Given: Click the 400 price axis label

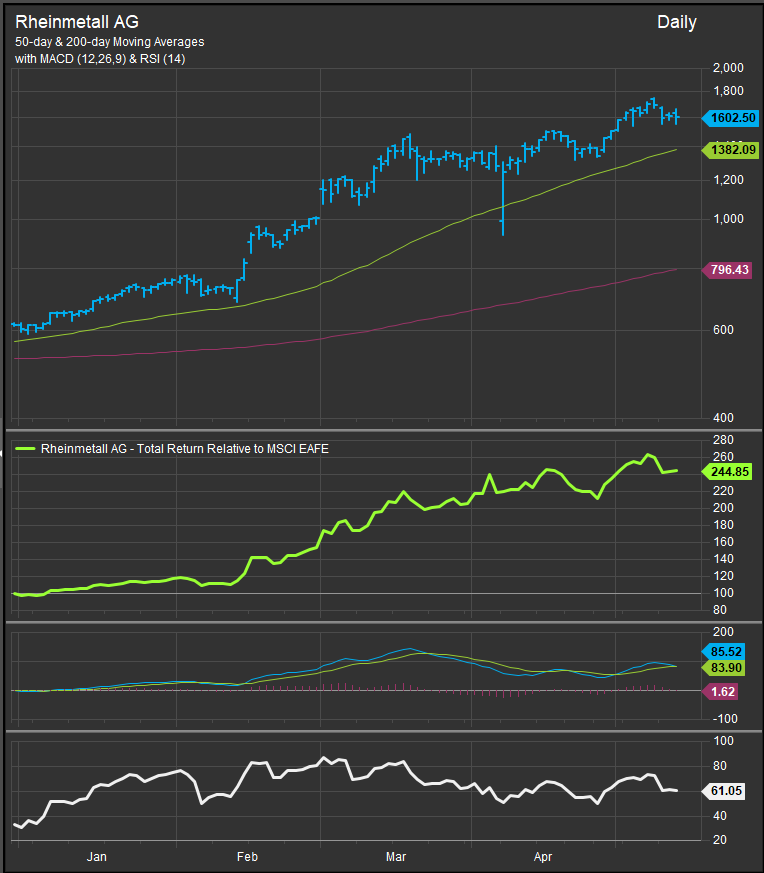Looking at the screenshot, I should click(723, 418).
